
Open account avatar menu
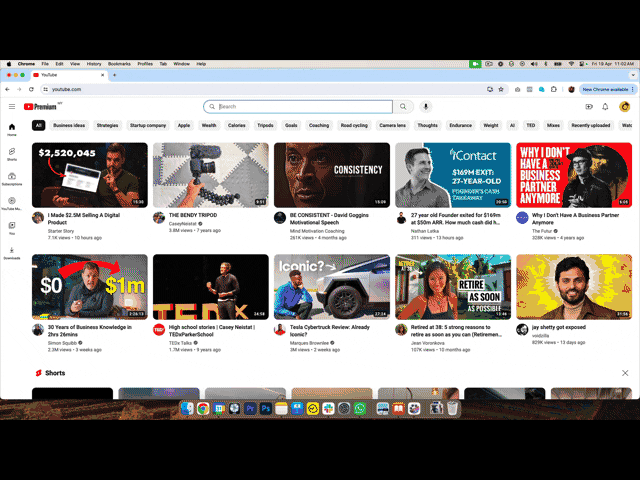624,106
